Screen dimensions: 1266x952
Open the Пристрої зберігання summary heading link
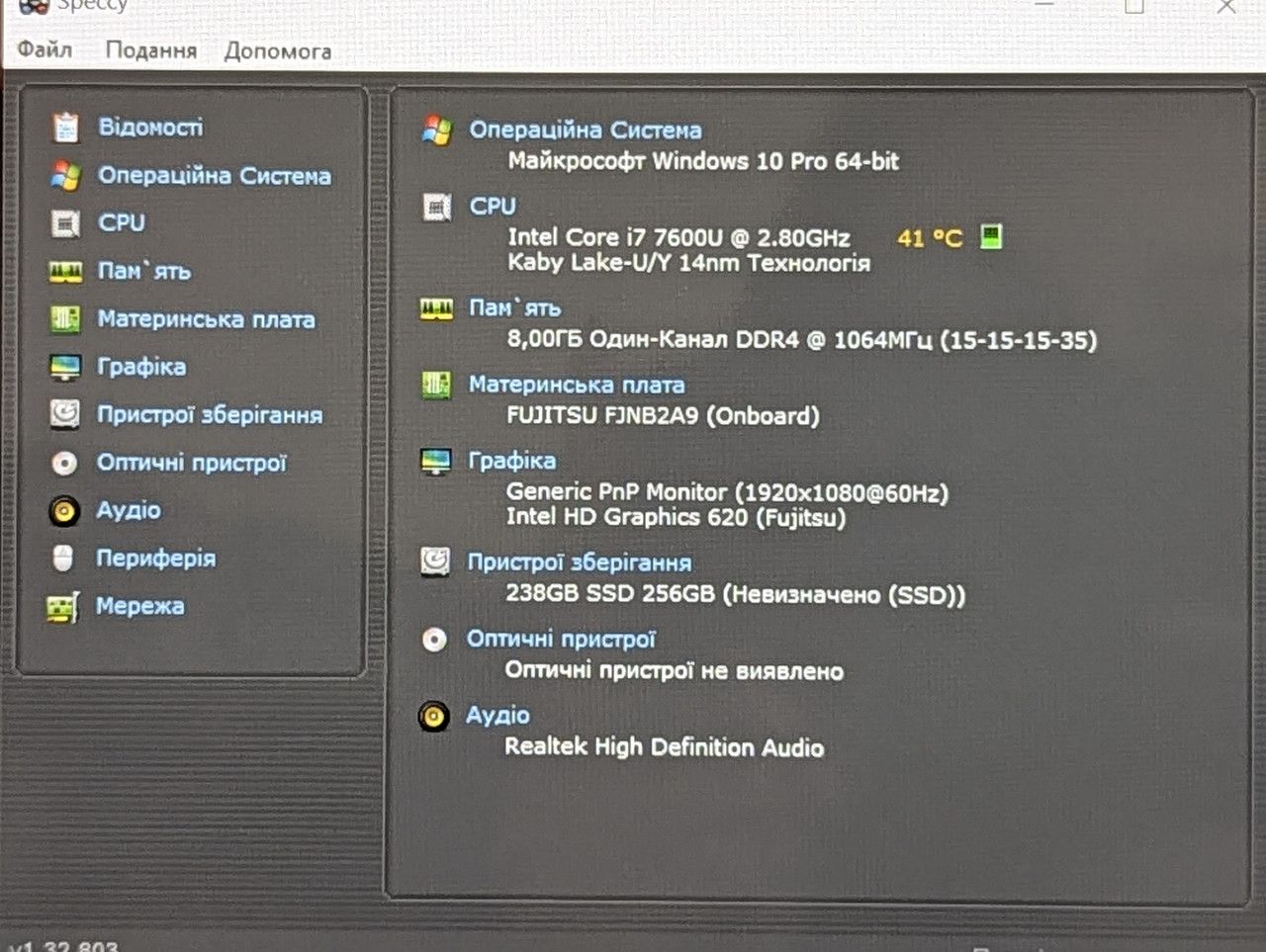580,563
